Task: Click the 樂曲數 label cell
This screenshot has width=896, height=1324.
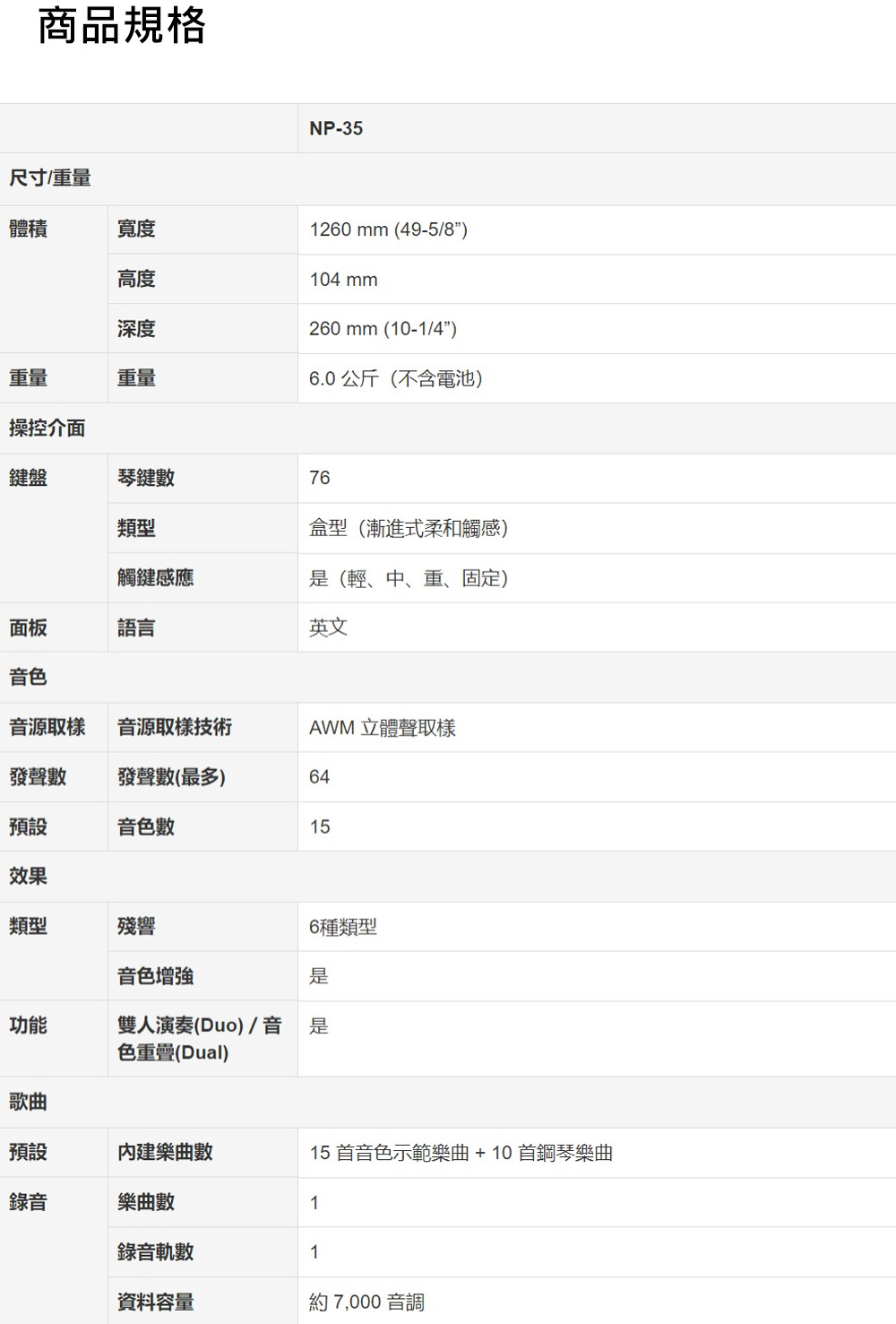Action: 202,1202
